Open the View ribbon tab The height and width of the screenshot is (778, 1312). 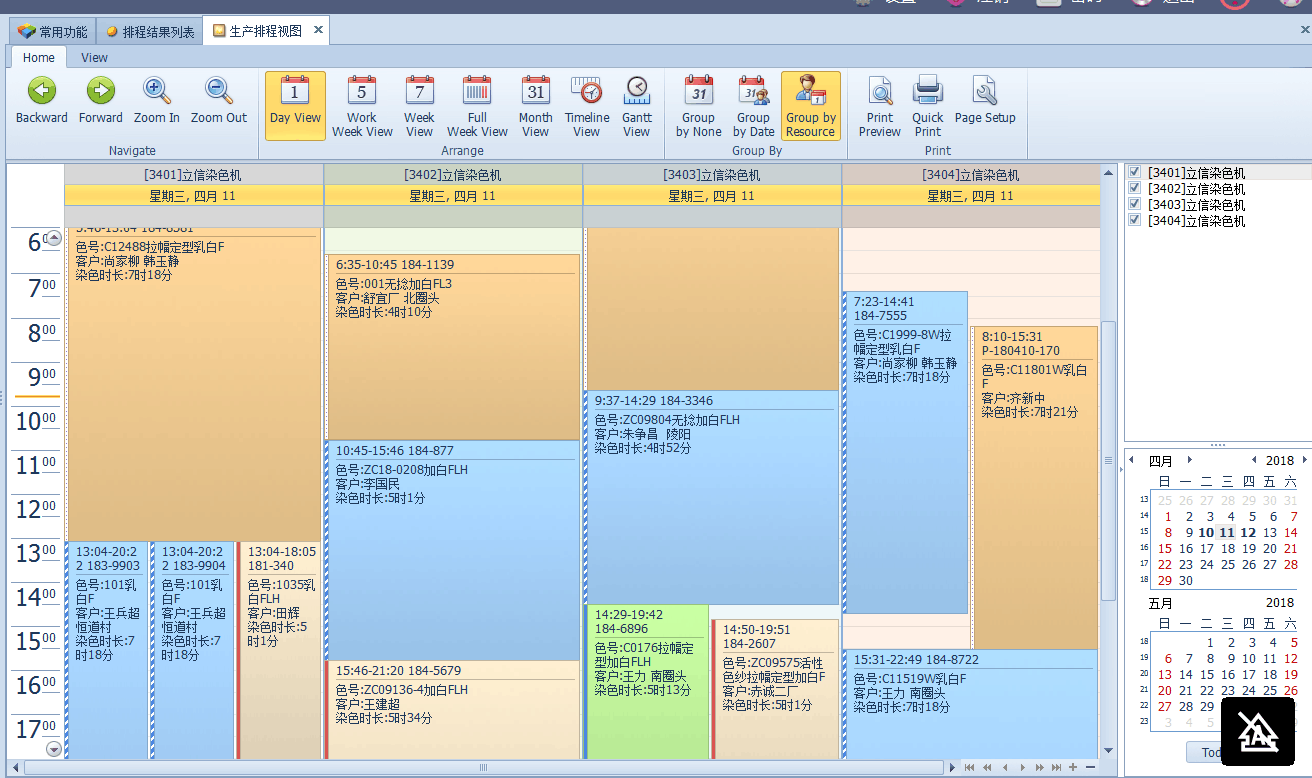click(95, 57)
